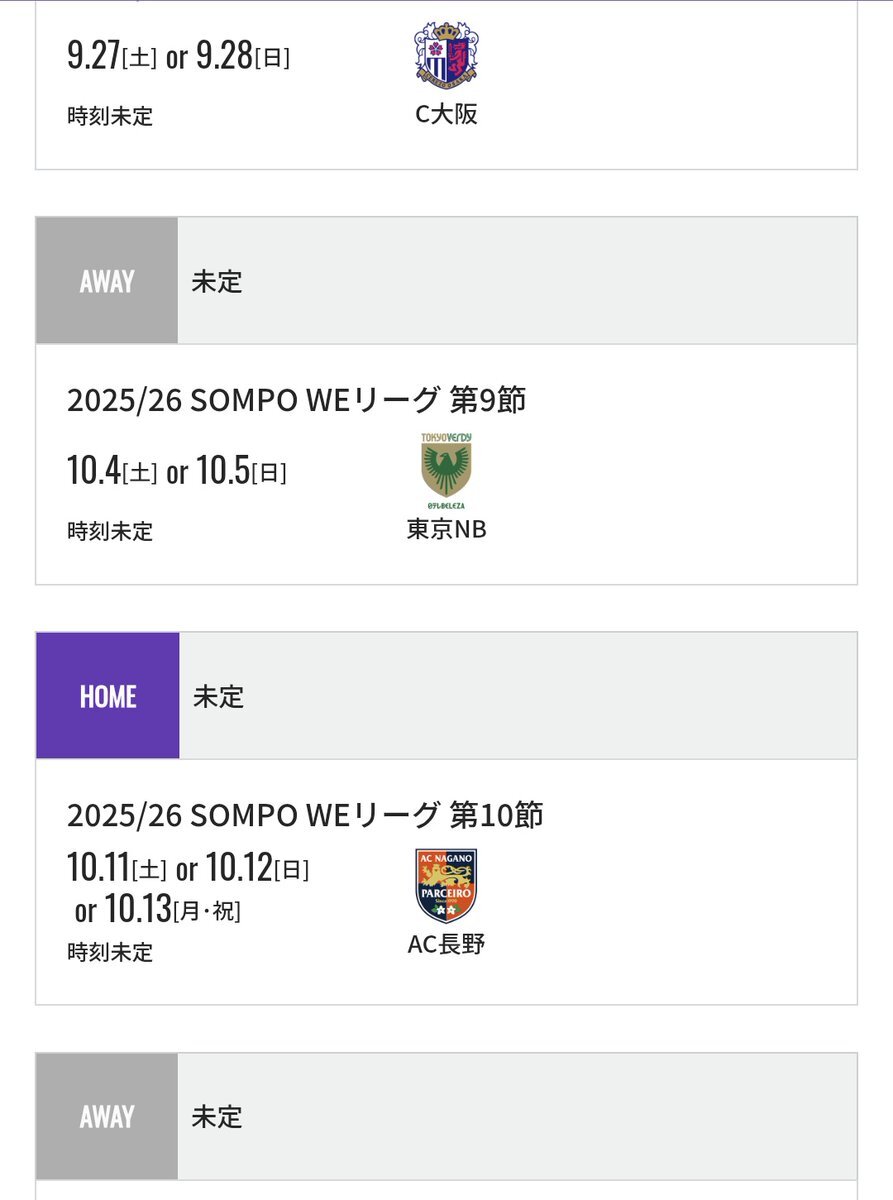Click the 10.11 or 10.12 date line
The width and height of the screenshot is (893, 1200).
point(188,868)
